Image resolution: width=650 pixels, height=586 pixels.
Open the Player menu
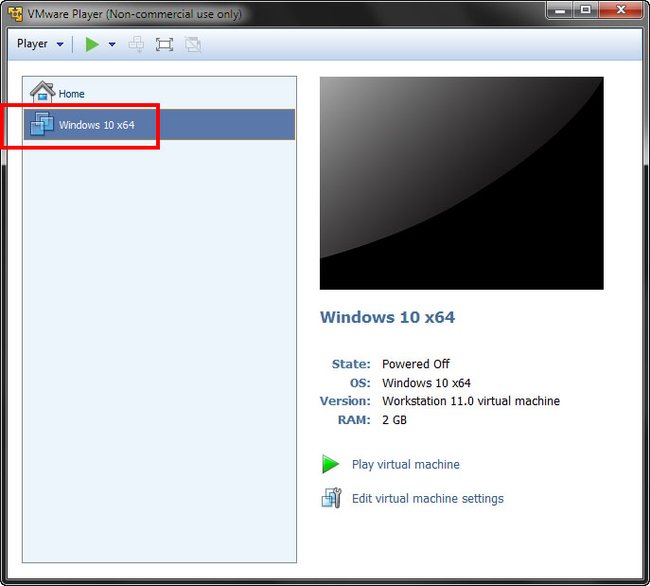click(x=40, y=44)
